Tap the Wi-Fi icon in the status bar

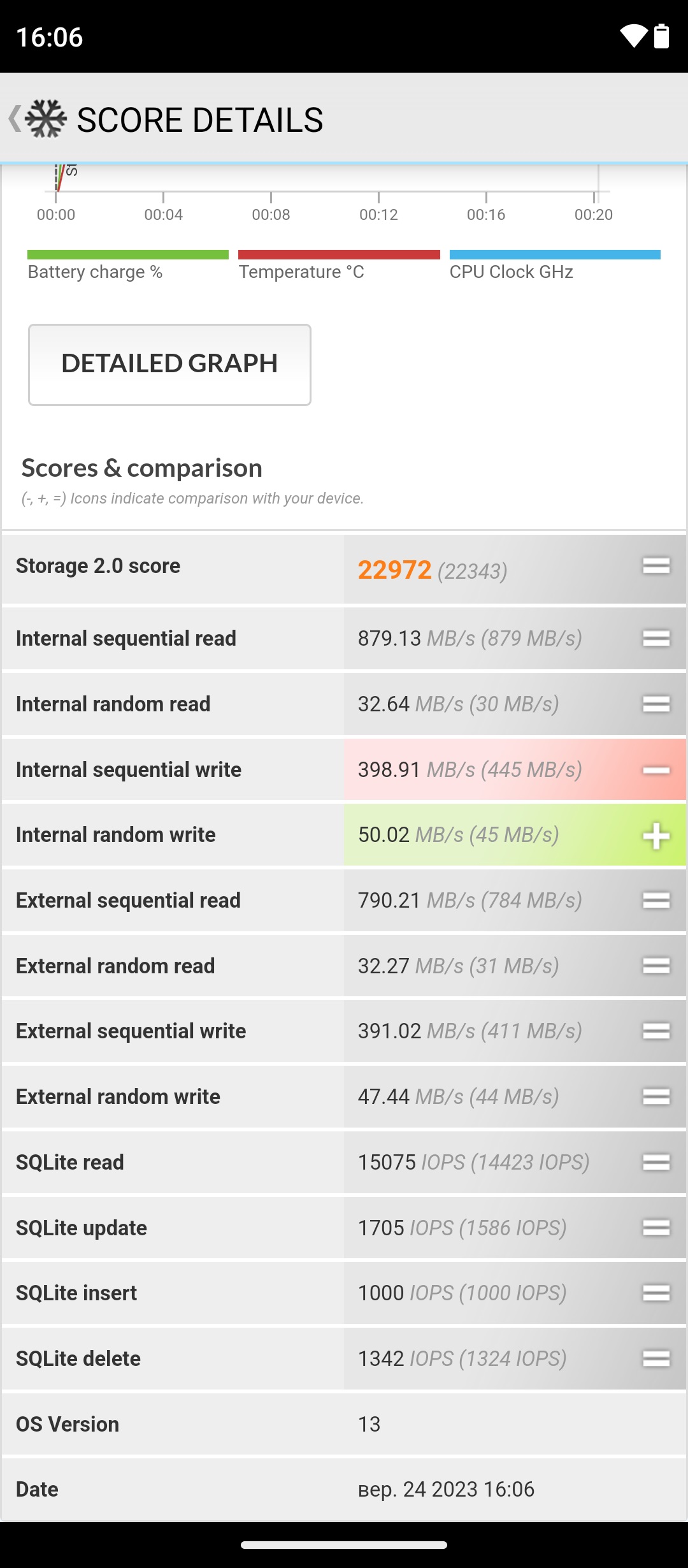tap(633, 36)
